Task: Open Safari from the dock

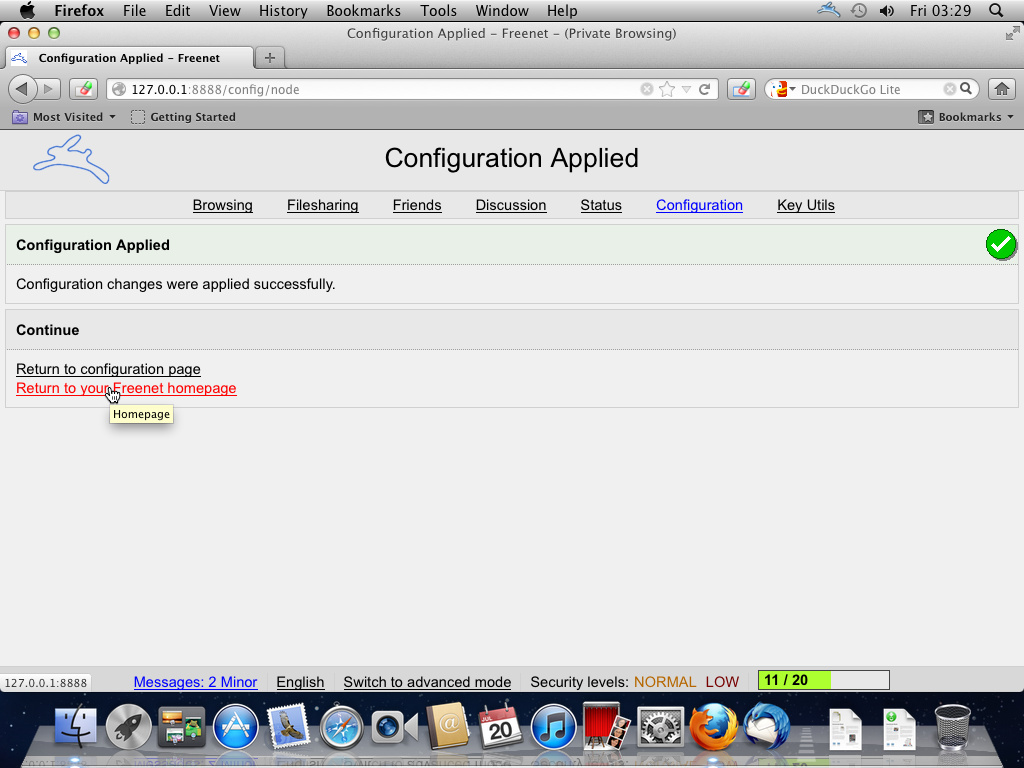Action: tap(341, 727)
